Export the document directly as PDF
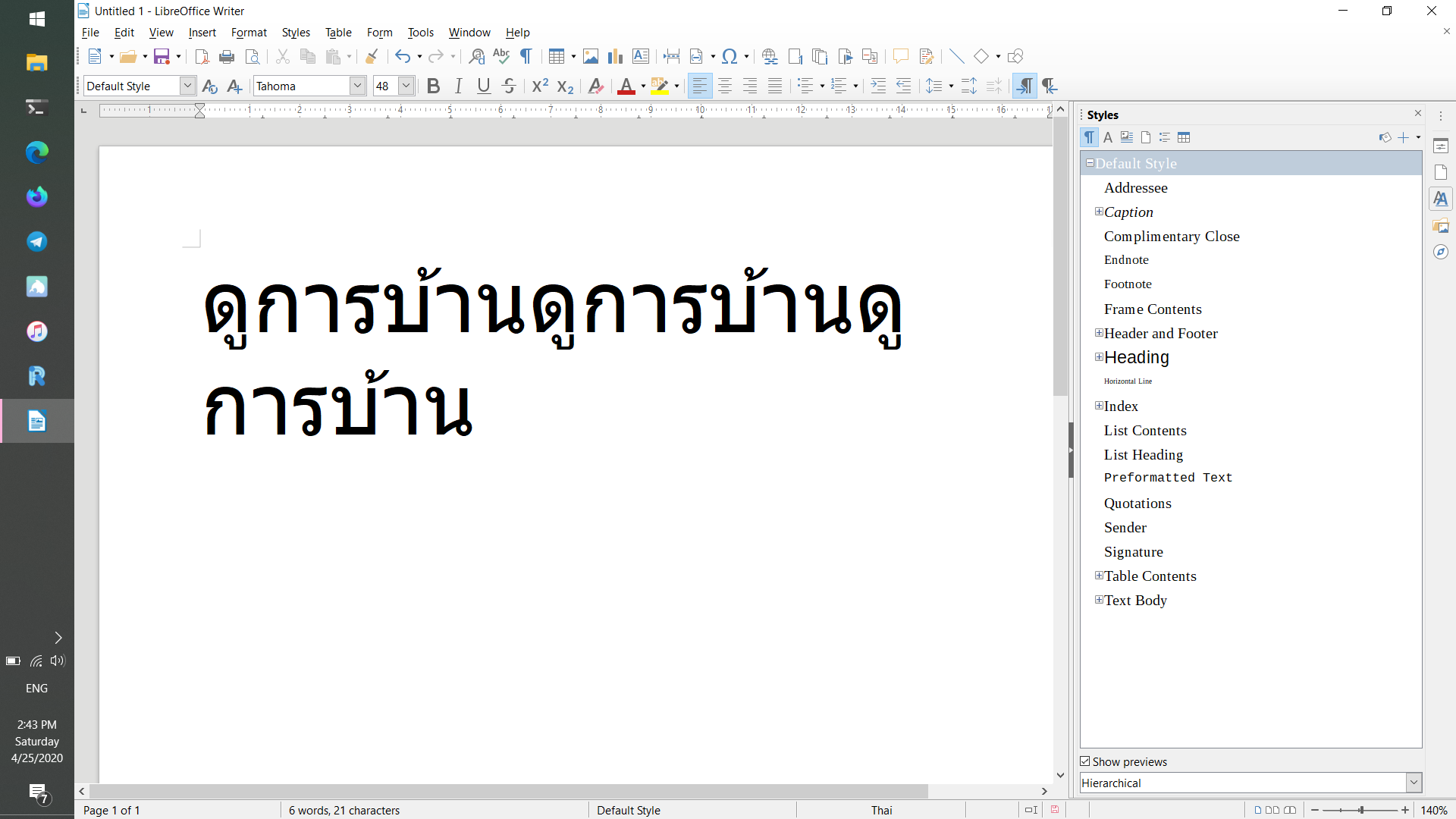This screenshot has width=1456, height=819. pyautogui.click(x=202, y=56)
